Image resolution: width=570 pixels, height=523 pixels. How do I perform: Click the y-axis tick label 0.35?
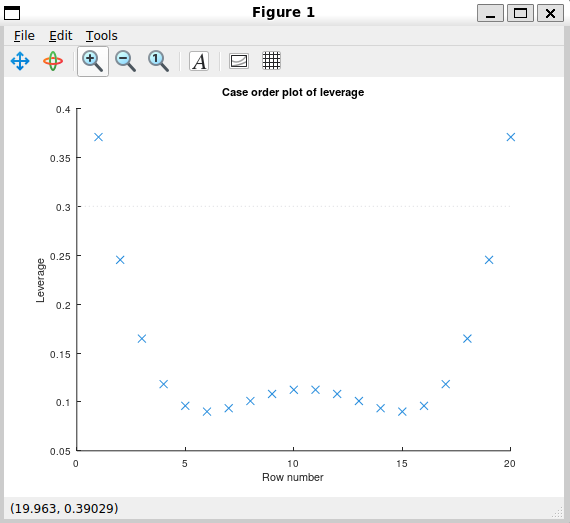pos(60,158)
